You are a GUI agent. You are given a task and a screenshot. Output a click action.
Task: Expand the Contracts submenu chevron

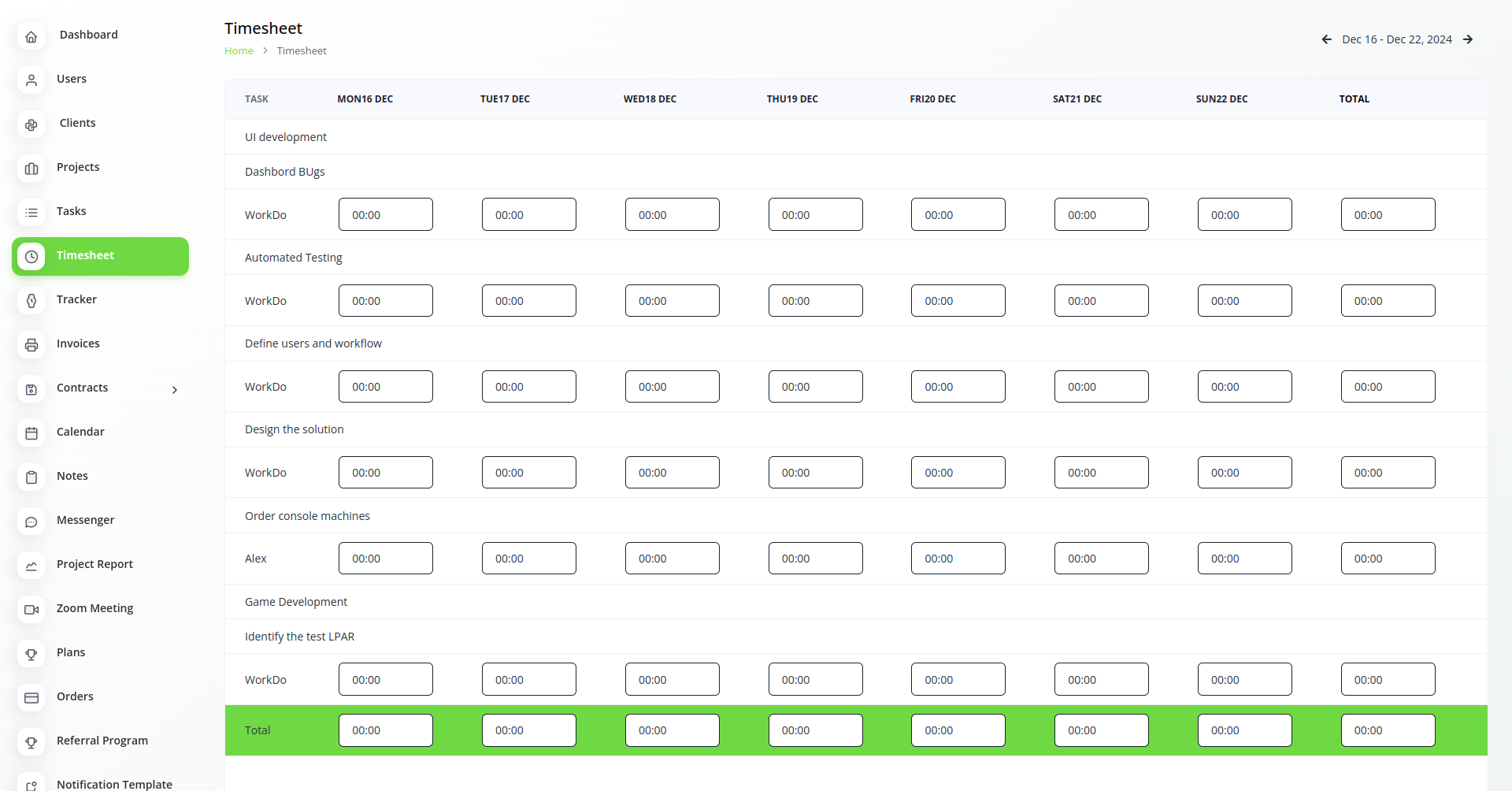tap(175, 389)
